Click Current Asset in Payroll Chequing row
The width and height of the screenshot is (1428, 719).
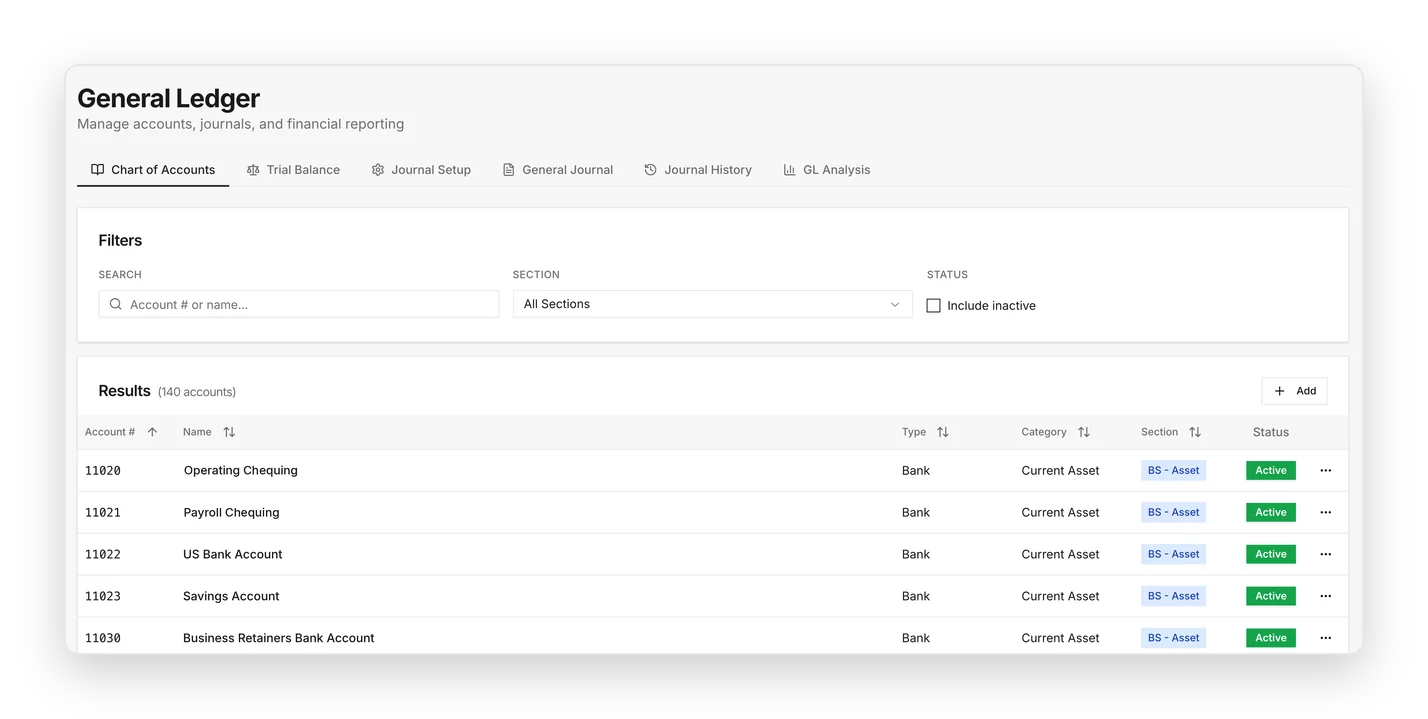(1060, 512)
